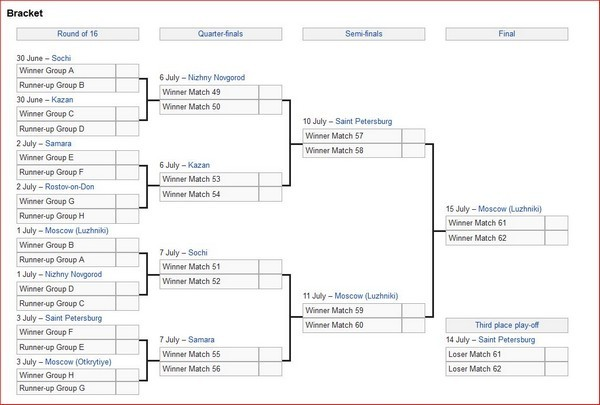Screen dimensions: 600x405
Task: Select the score box next to Winner Match 49
Action: (x=271, y=92)
